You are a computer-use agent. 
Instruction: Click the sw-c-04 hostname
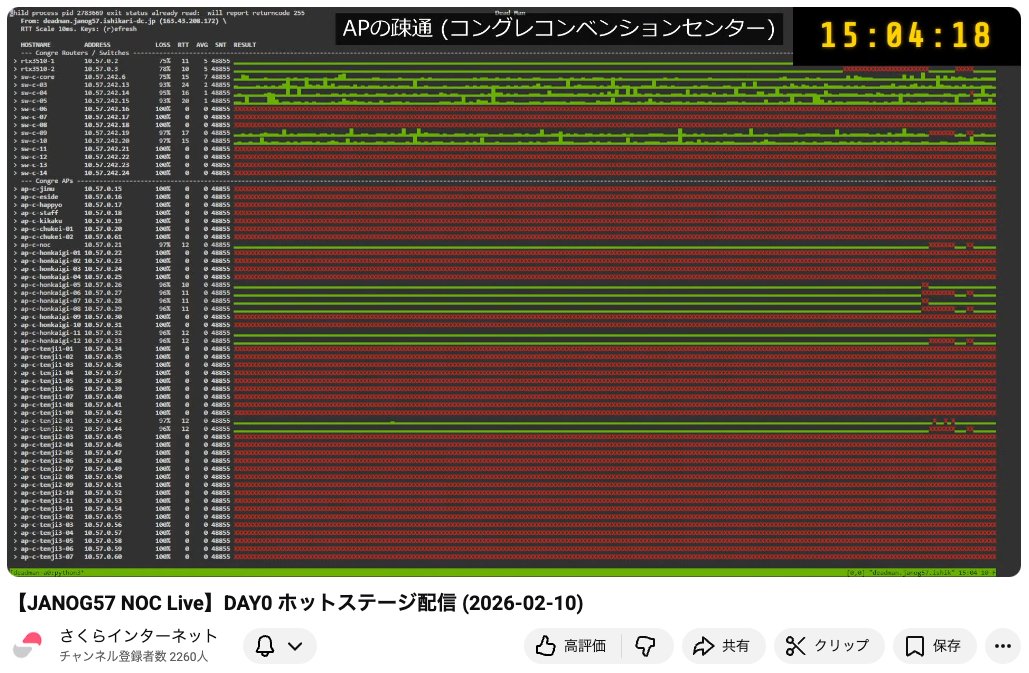pos(33,93)
